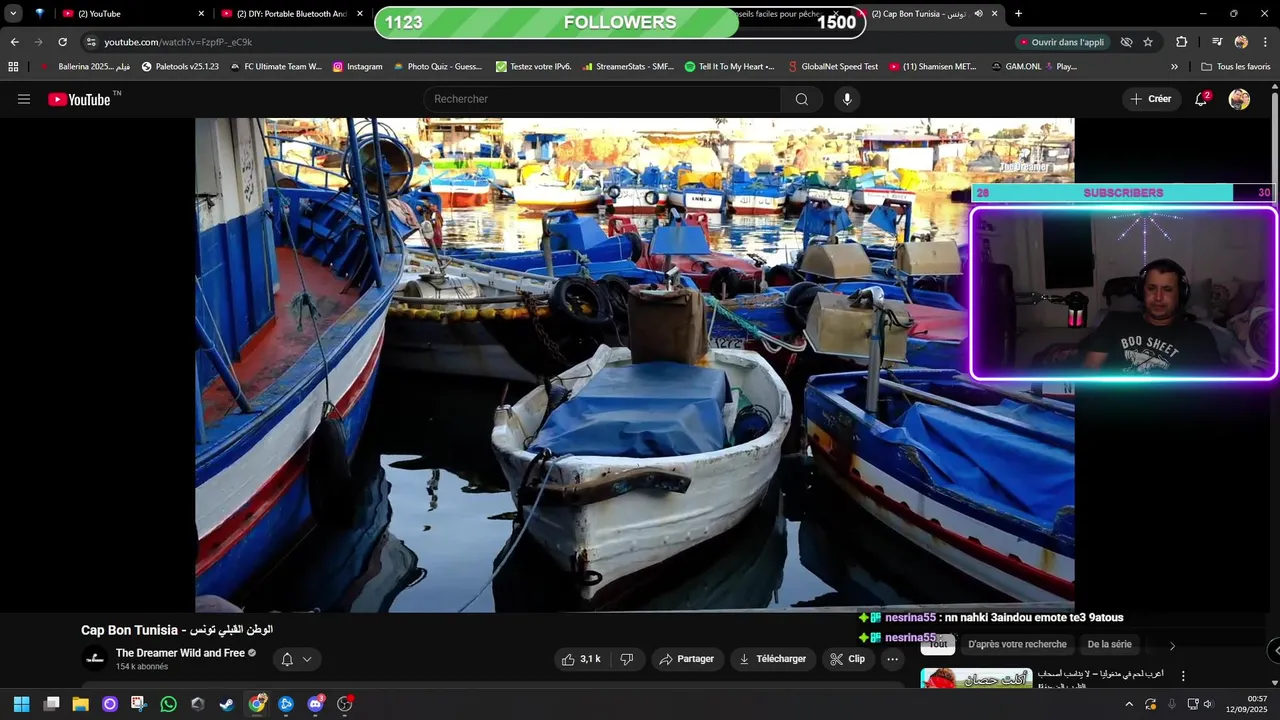Click the Clip button
The width and height of the screenshot is (1280, 720).
(x=847, y=659)
